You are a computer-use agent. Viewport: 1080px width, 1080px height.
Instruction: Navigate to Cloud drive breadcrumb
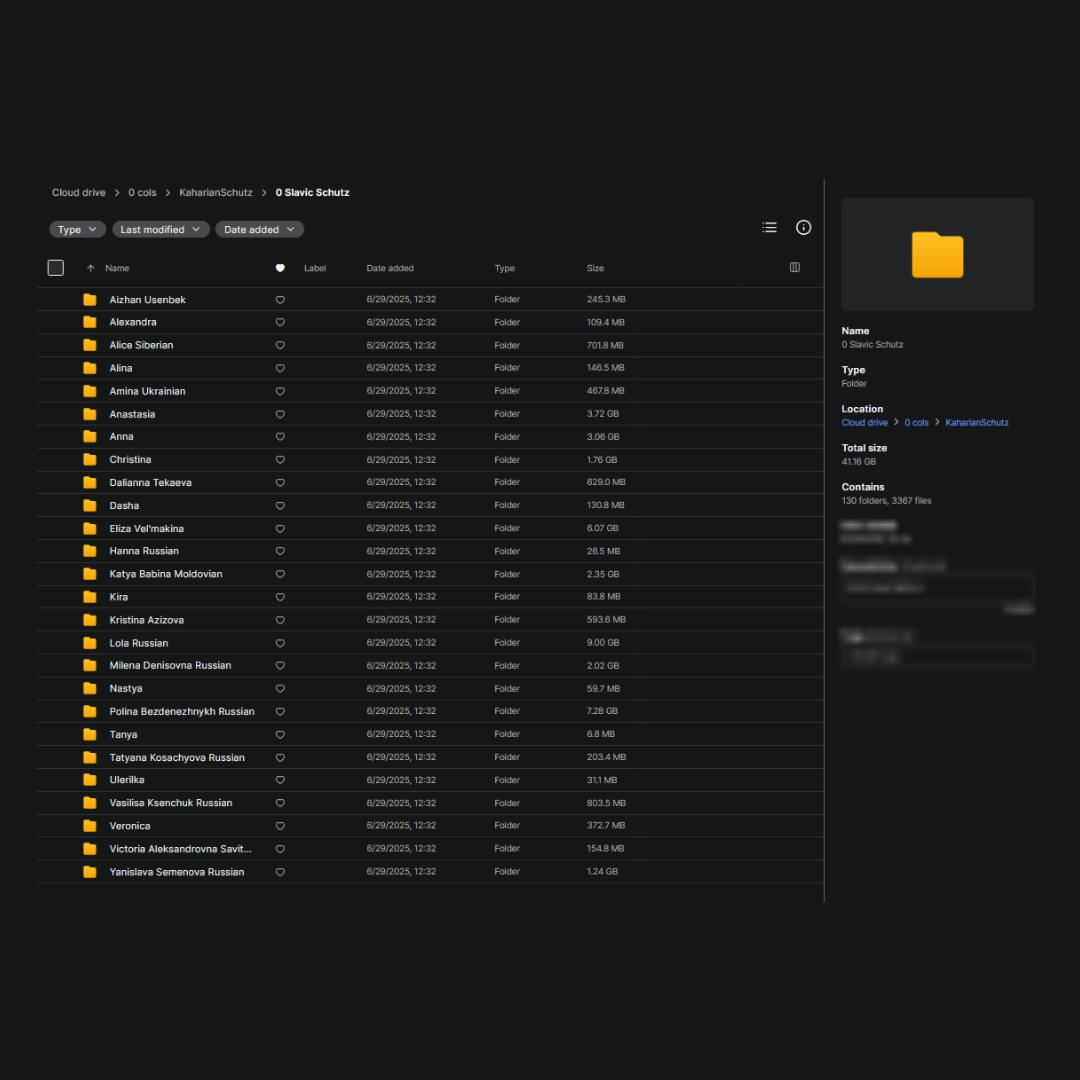[79, 193]
